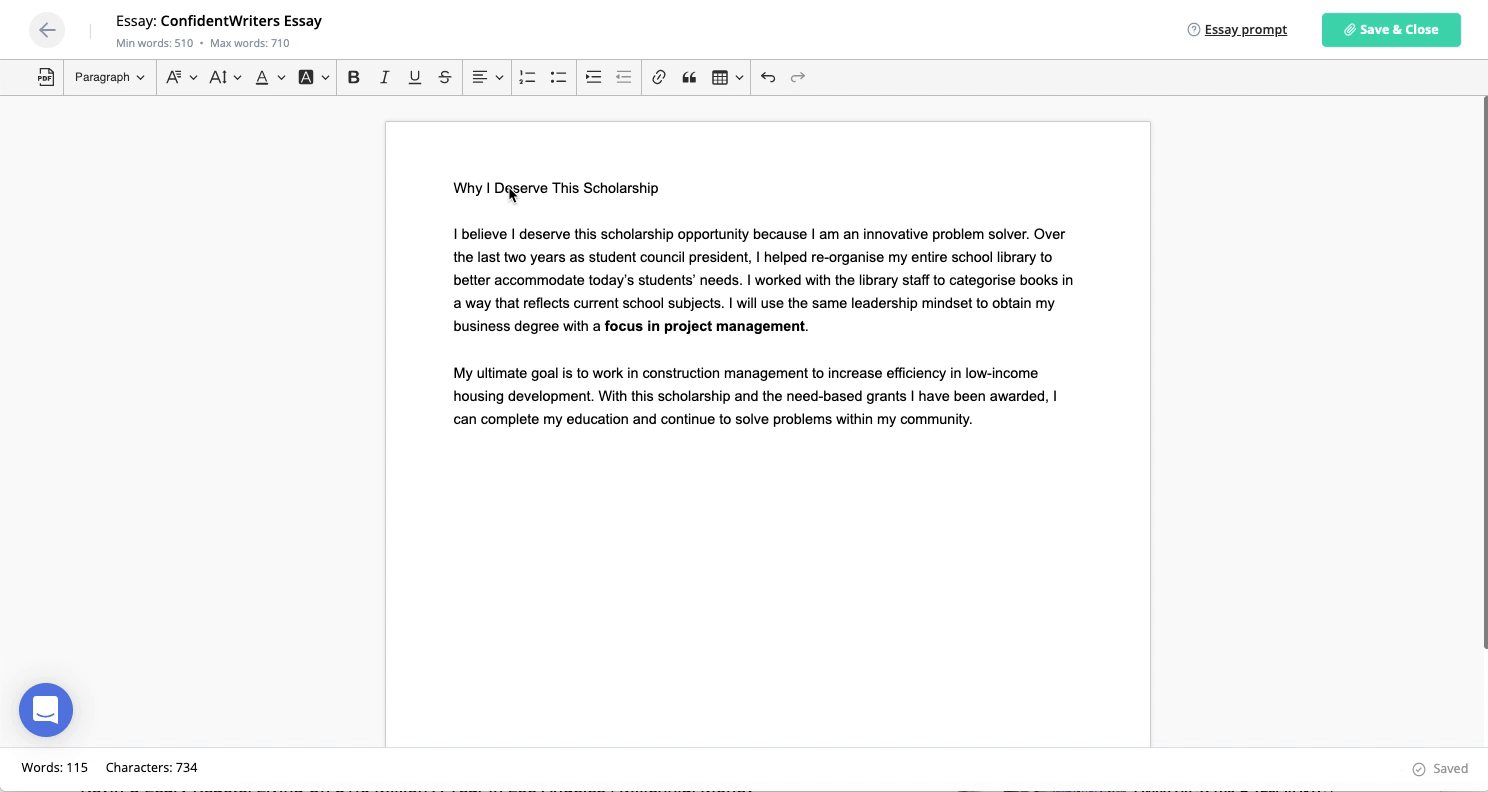1488x792 pixels.
Task: Toggle strikethrough formatting
Action: click(x=445, y=77)
